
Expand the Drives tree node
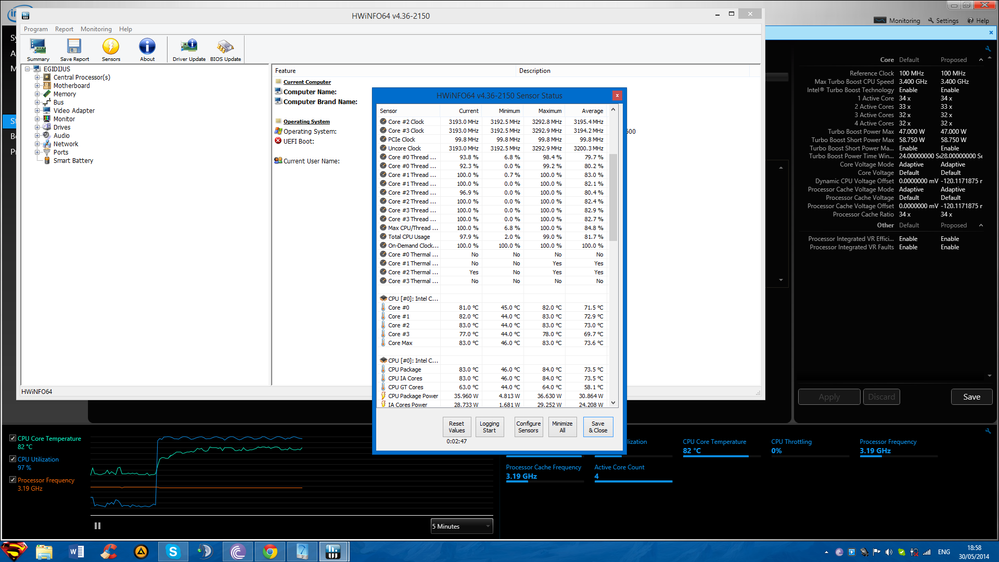(37, 127)
